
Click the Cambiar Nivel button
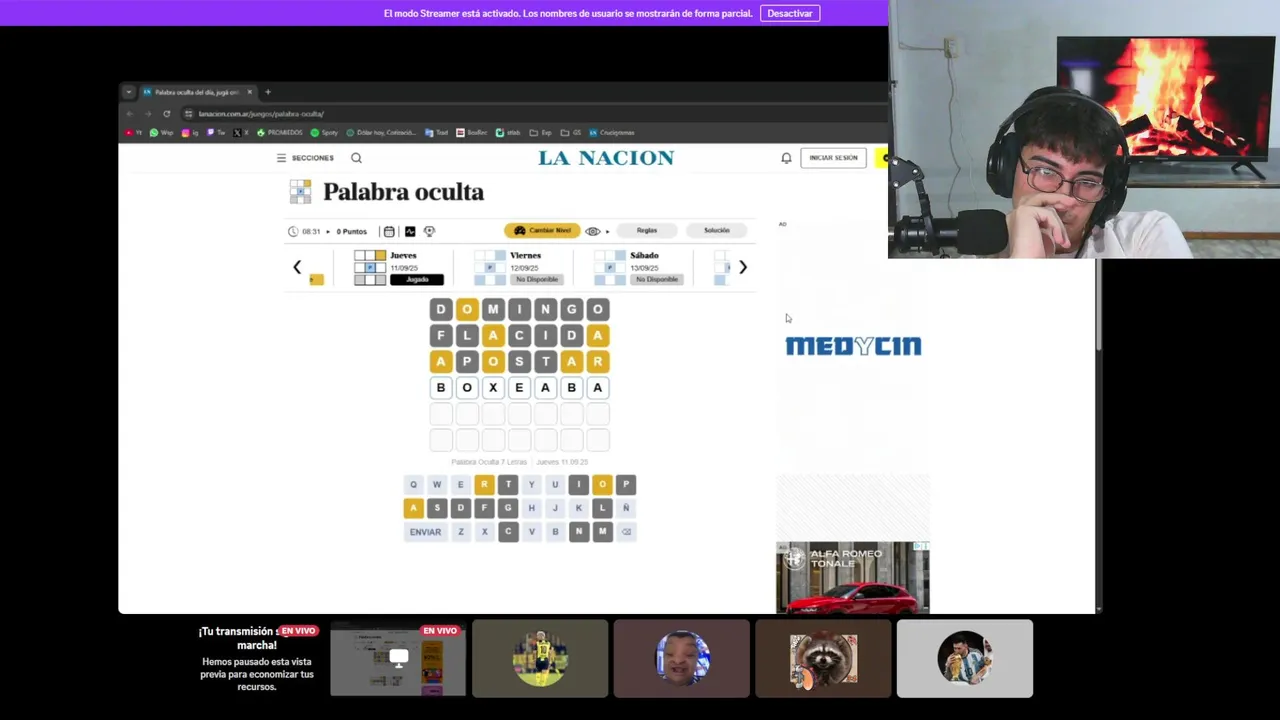pyautogui.click(x=542, y=231)
